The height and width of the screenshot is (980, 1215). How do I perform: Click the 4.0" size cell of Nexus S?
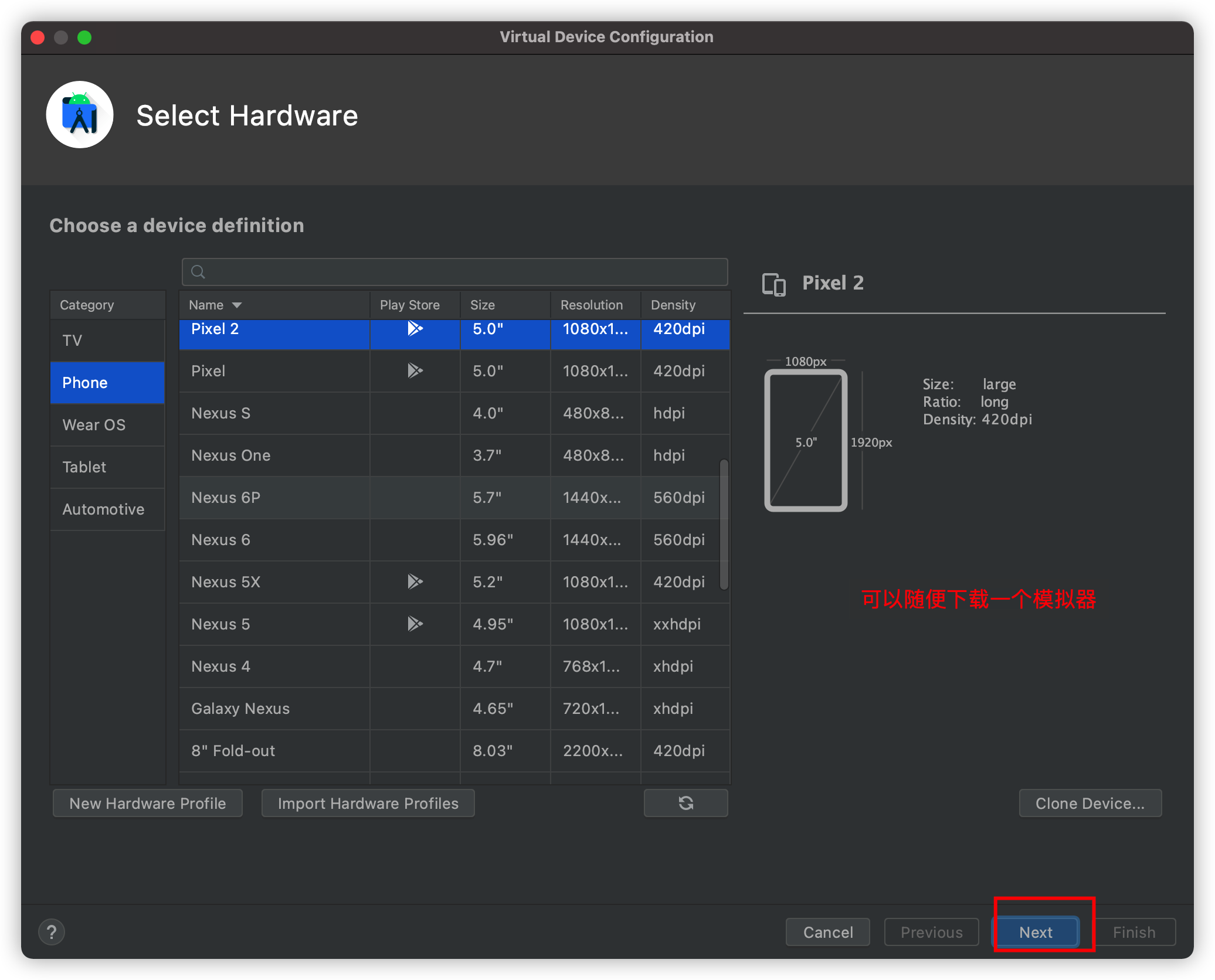tap(505, 413)
